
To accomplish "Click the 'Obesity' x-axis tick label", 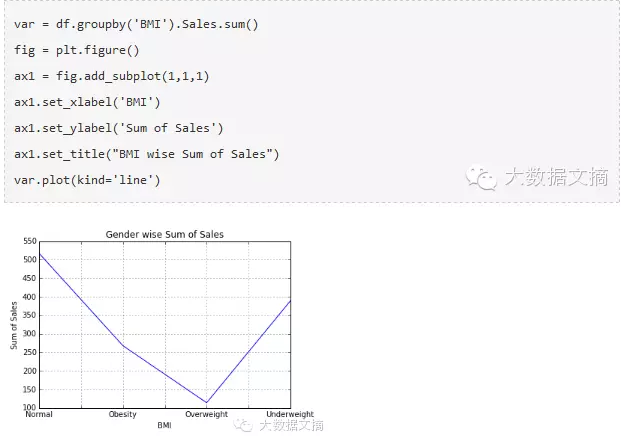I will (x=123, y=414).
